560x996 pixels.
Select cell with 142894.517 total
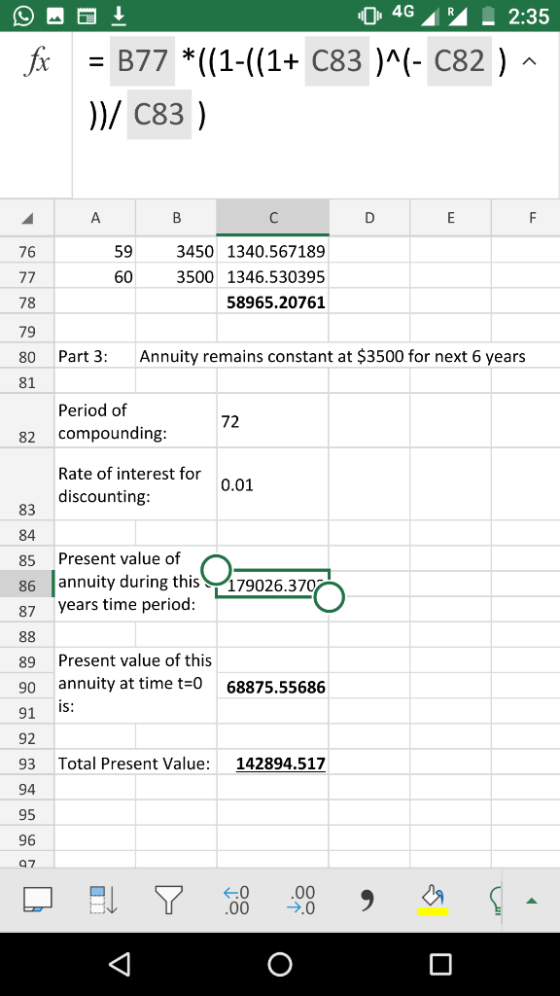click(272, 763)
